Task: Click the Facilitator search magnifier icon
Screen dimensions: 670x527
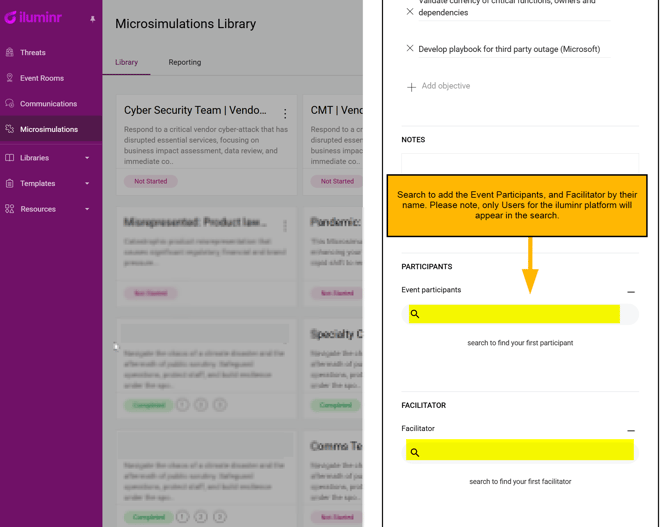Action: click(415, 453)
